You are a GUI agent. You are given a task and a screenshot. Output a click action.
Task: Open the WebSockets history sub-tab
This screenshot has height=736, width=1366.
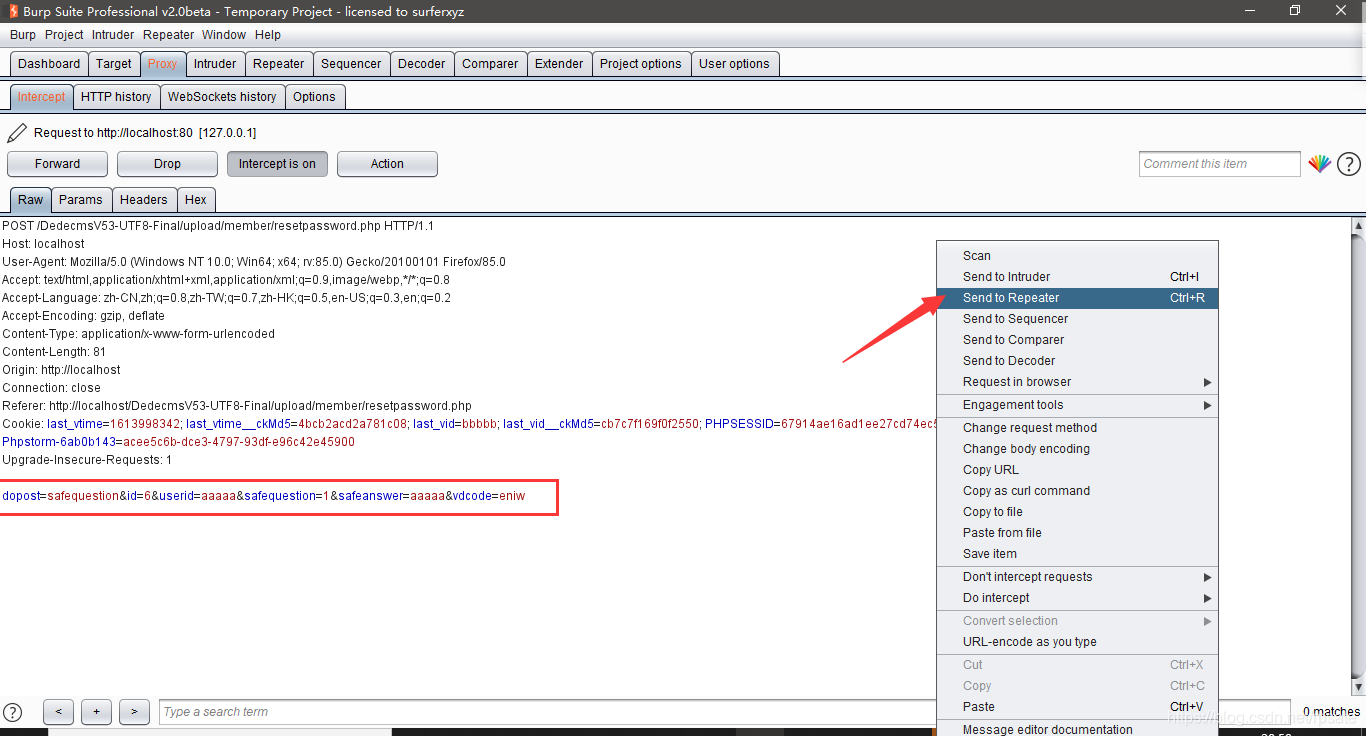222,97
